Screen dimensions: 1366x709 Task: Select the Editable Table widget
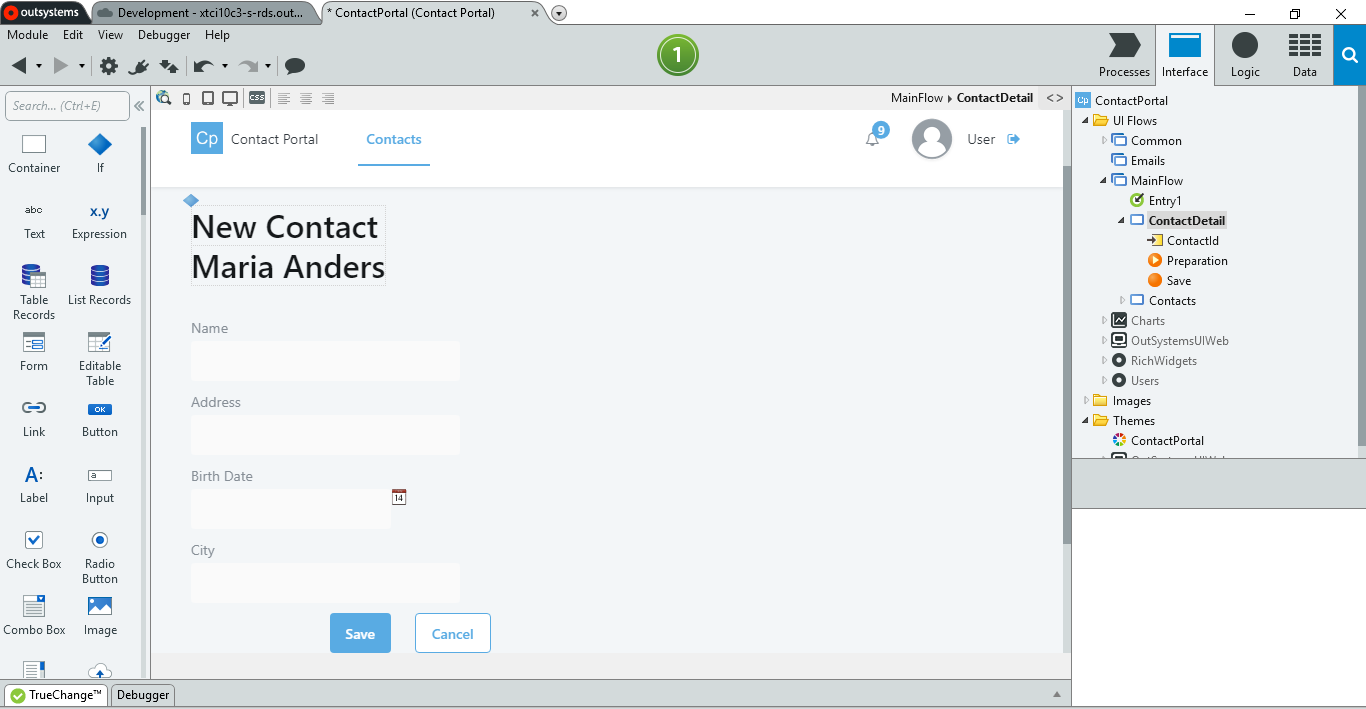pyautogui.click(x=100, y=358)
